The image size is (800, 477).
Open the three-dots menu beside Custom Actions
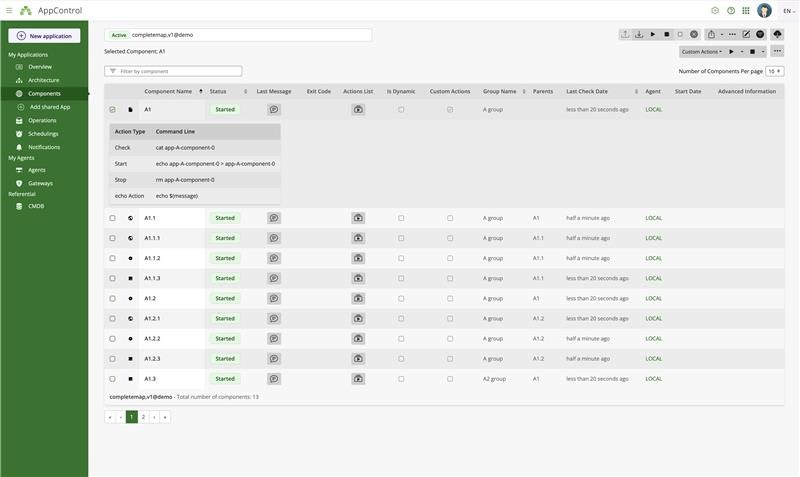click(777, 51)
